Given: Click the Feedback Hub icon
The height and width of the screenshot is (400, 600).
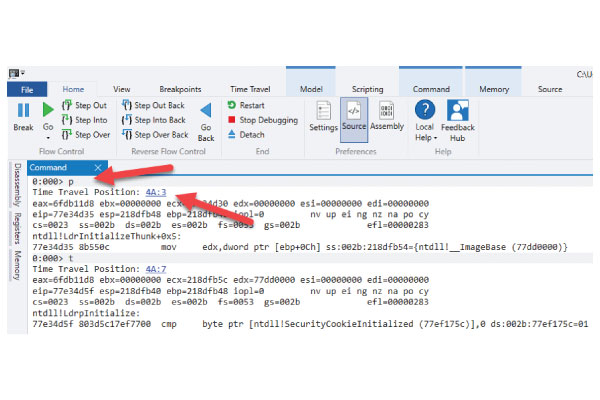Looking at the screenshot, I should click(x=458, y=110).
